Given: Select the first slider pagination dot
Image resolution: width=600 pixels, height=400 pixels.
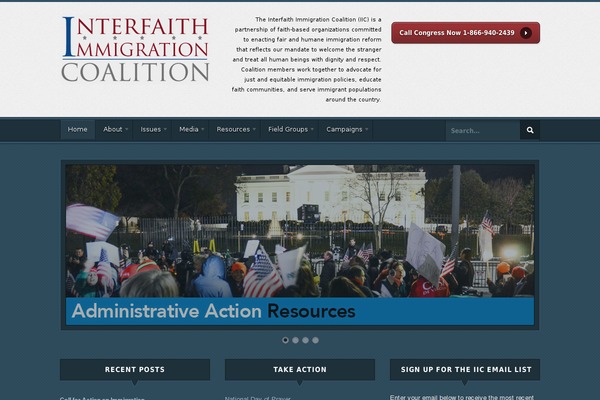Looking at the screenshot, I should 285,340.
